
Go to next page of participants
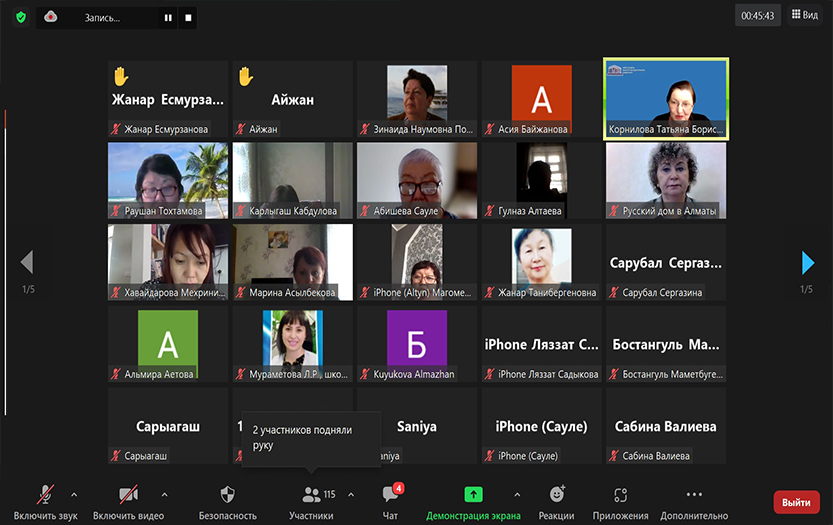pyautogui.click(x=808, y=262)
